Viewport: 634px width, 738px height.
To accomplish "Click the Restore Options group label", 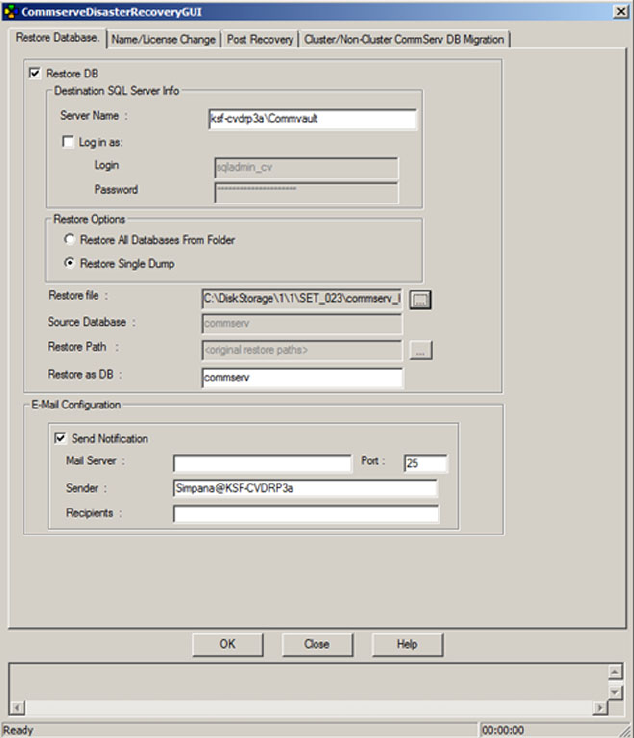I will [x=89, y=219].
